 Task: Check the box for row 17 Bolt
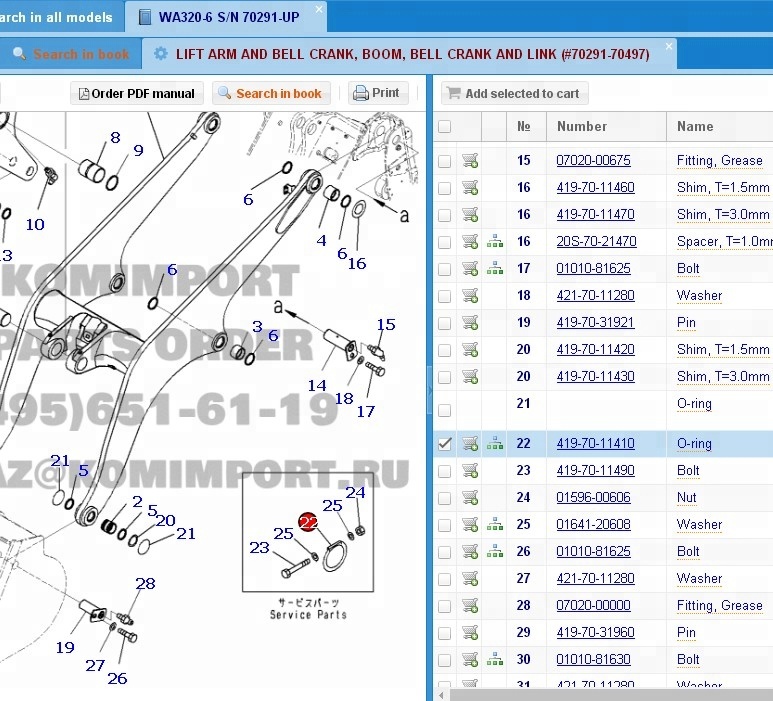tap(444, 269)
